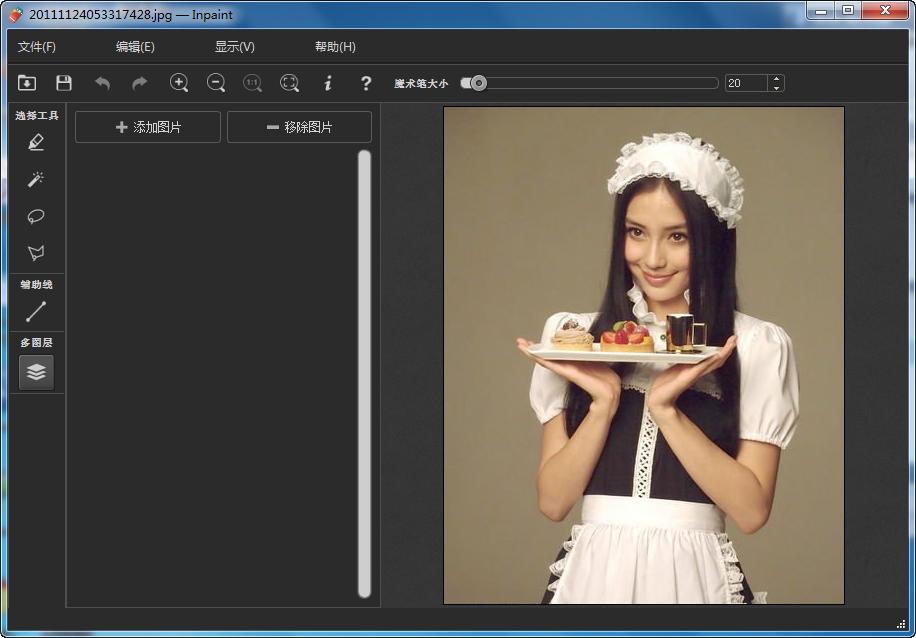
Task: Select the magic wand tool
Action: 35,179
